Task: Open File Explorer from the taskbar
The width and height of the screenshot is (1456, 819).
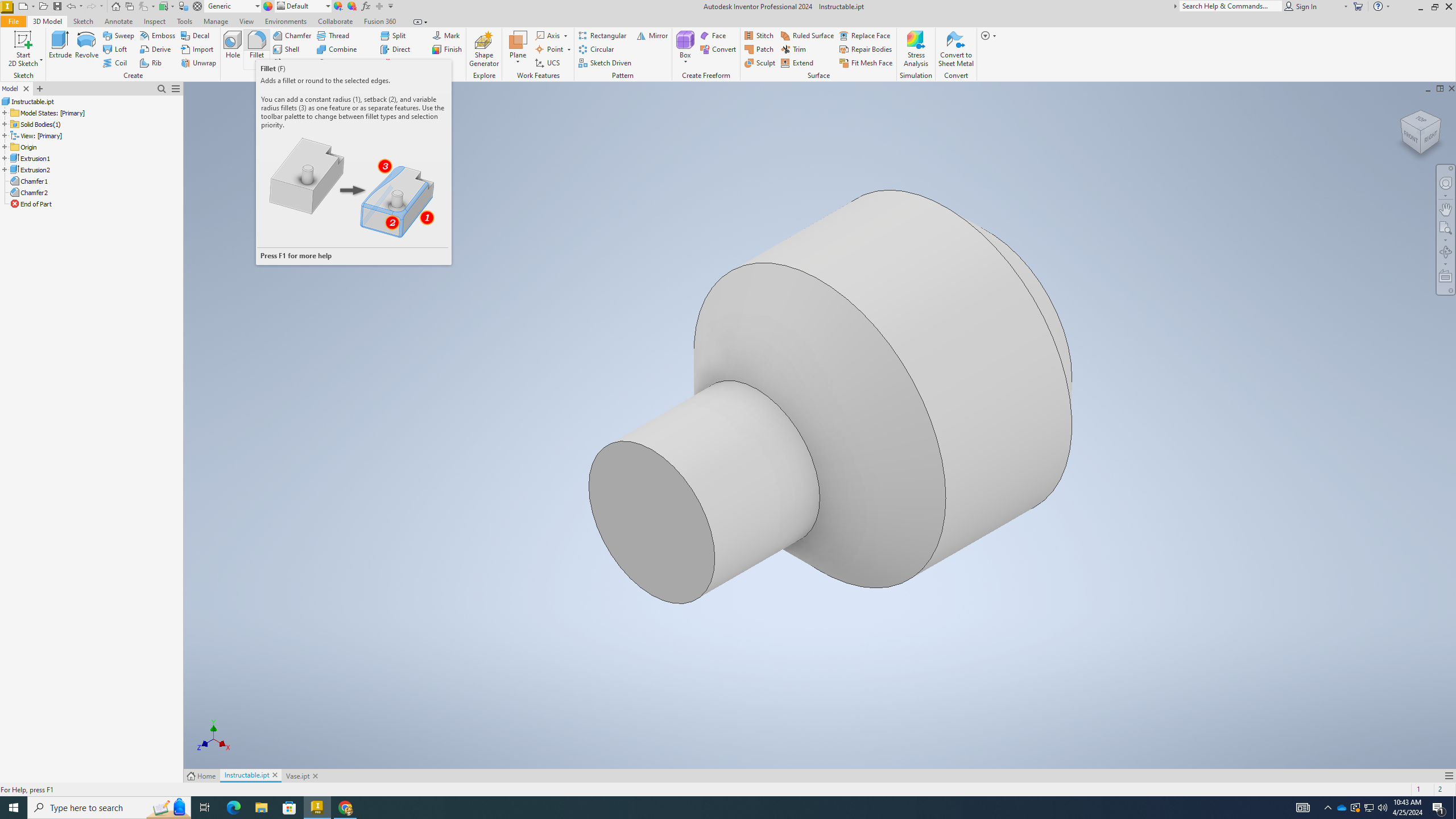Action: [x=261, y=808]
